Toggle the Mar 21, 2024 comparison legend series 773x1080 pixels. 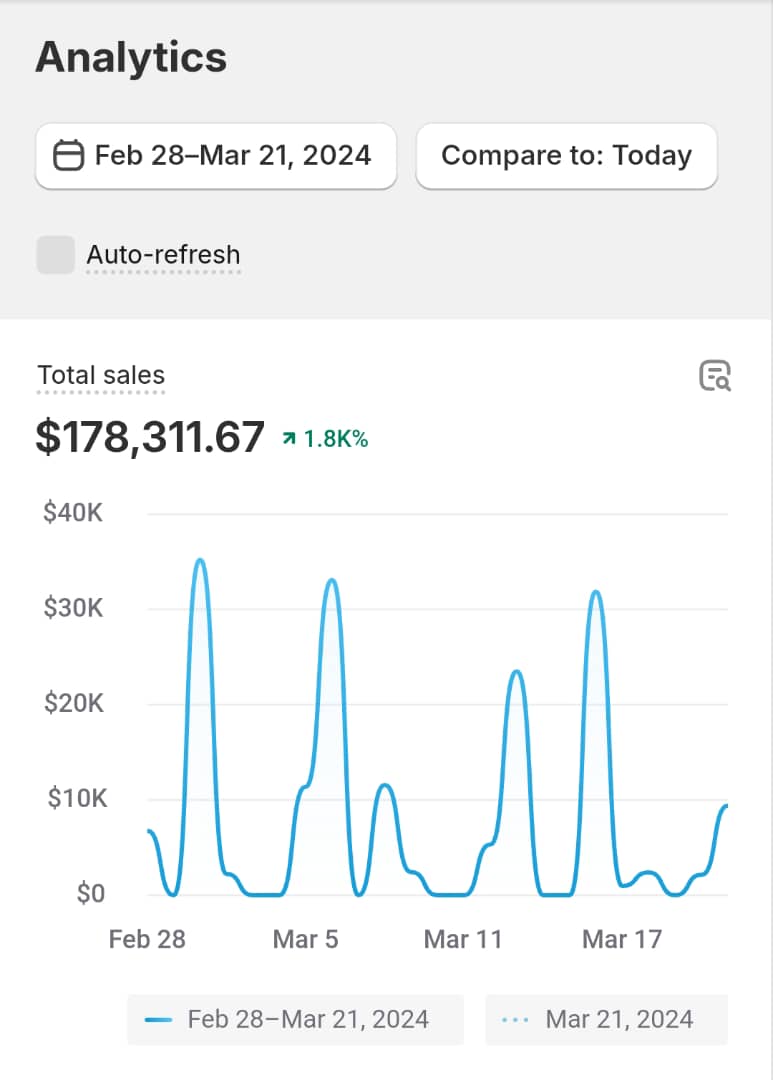[606, 1020]
